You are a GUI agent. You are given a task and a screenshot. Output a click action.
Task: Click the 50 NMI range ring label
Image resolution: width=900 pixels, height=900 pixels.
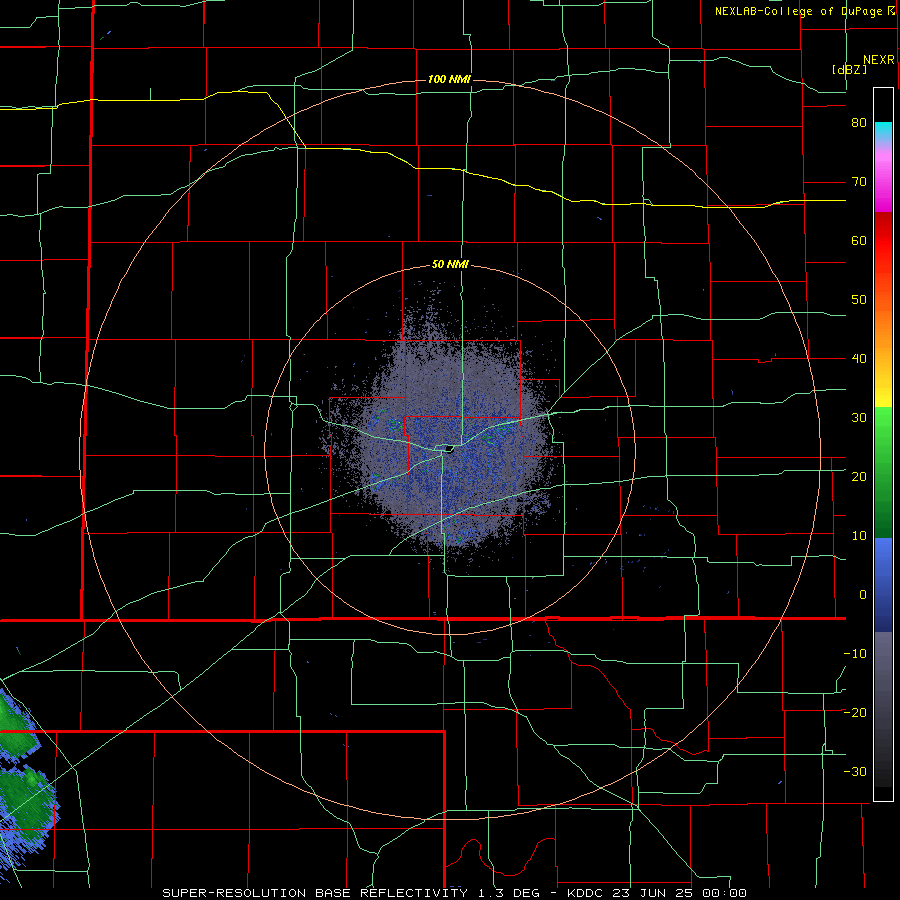pyautogui.click(x=450, y=265)
